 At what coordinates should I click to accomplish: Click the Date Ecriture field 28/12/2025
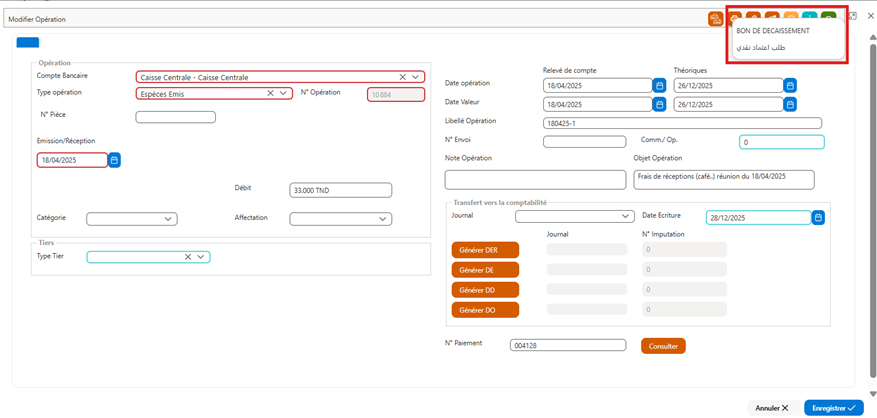(x=758, y=218)
